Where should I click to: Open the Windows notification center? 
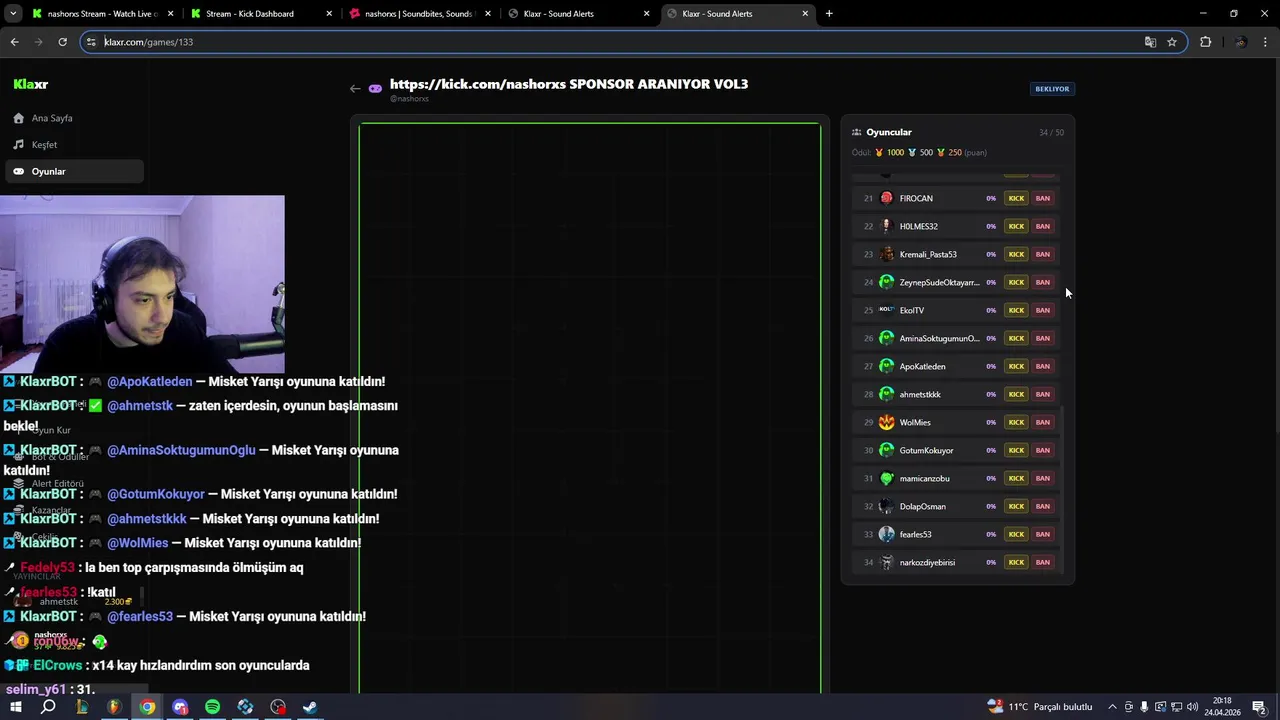click(x=1259, y=707)
